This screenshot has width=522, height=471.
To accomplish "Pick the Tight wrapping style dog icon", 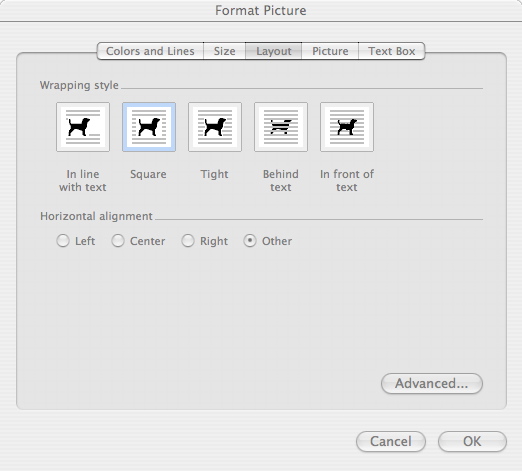I will point(215,127).
